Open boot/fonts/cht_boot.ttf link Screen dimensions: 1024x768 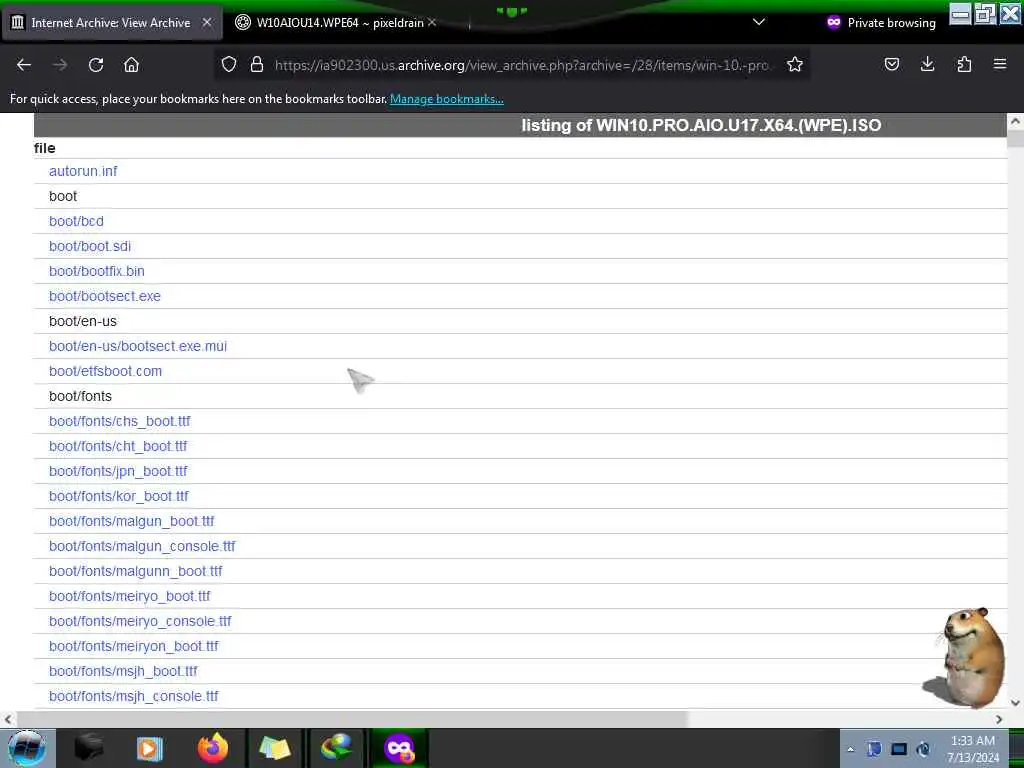click(x=118, y=446)
